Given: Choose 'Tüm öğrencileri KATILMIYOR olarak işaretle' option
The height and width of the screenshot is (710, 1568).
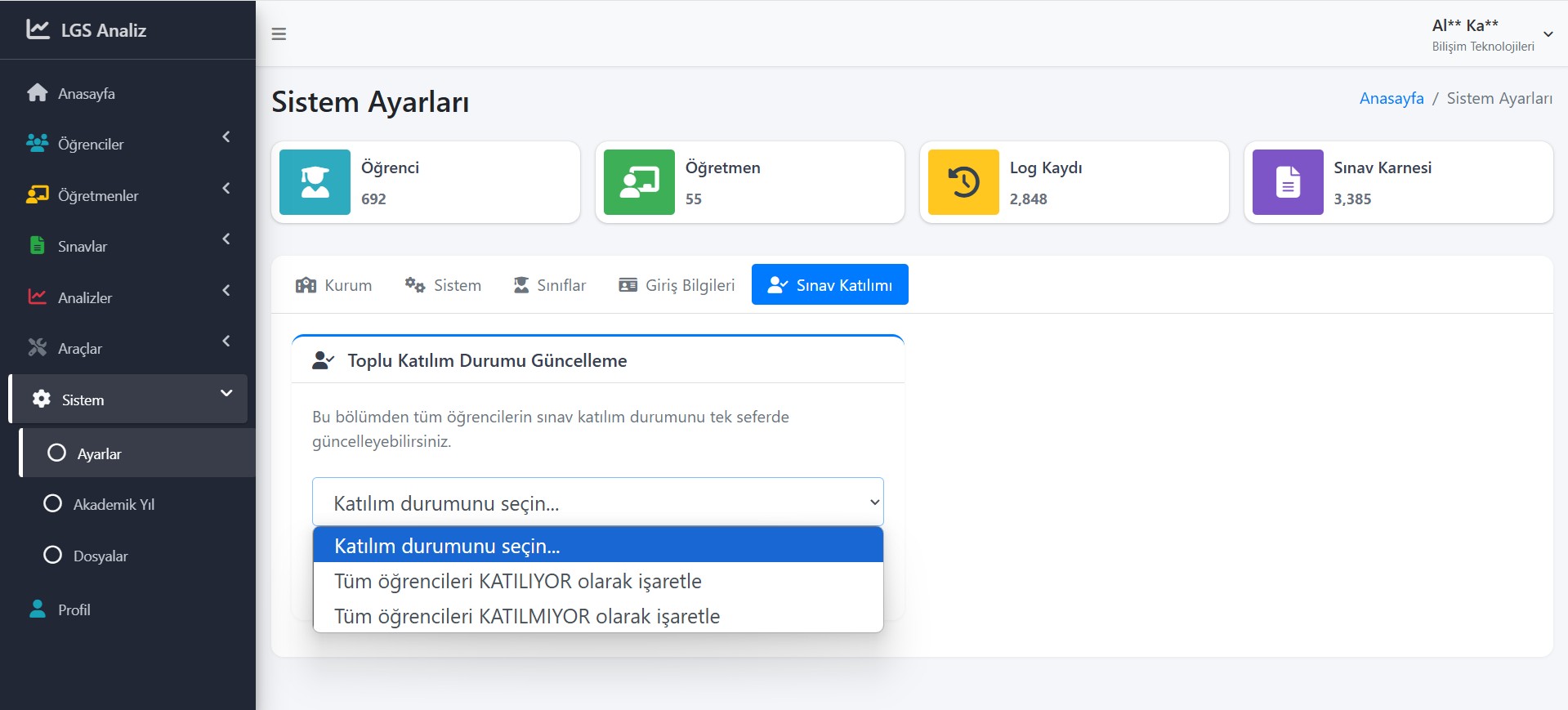Looking at the screenshot, I should coord(526,616).
